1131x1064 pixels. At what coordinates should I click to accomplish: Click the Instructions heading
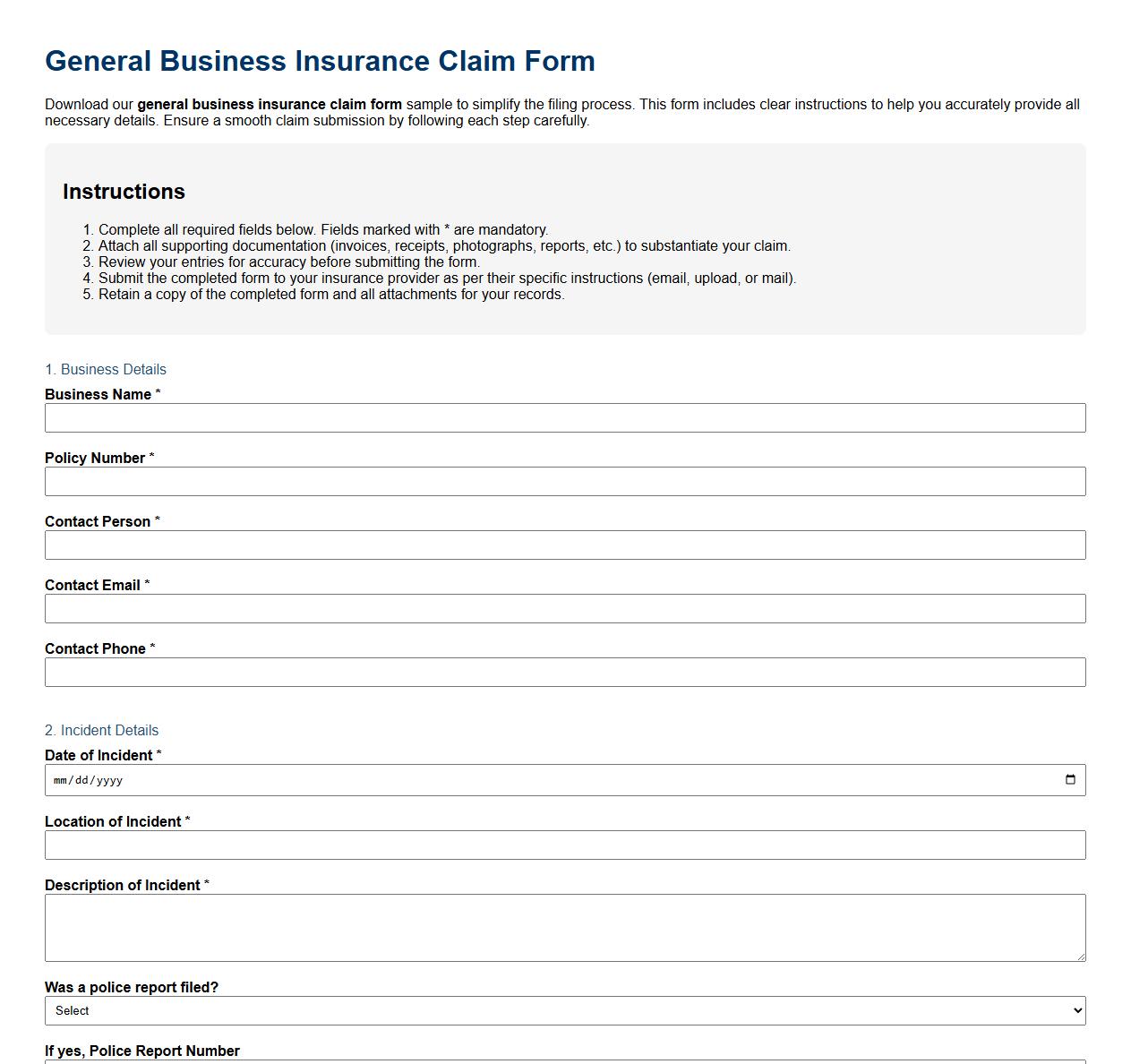124,191
